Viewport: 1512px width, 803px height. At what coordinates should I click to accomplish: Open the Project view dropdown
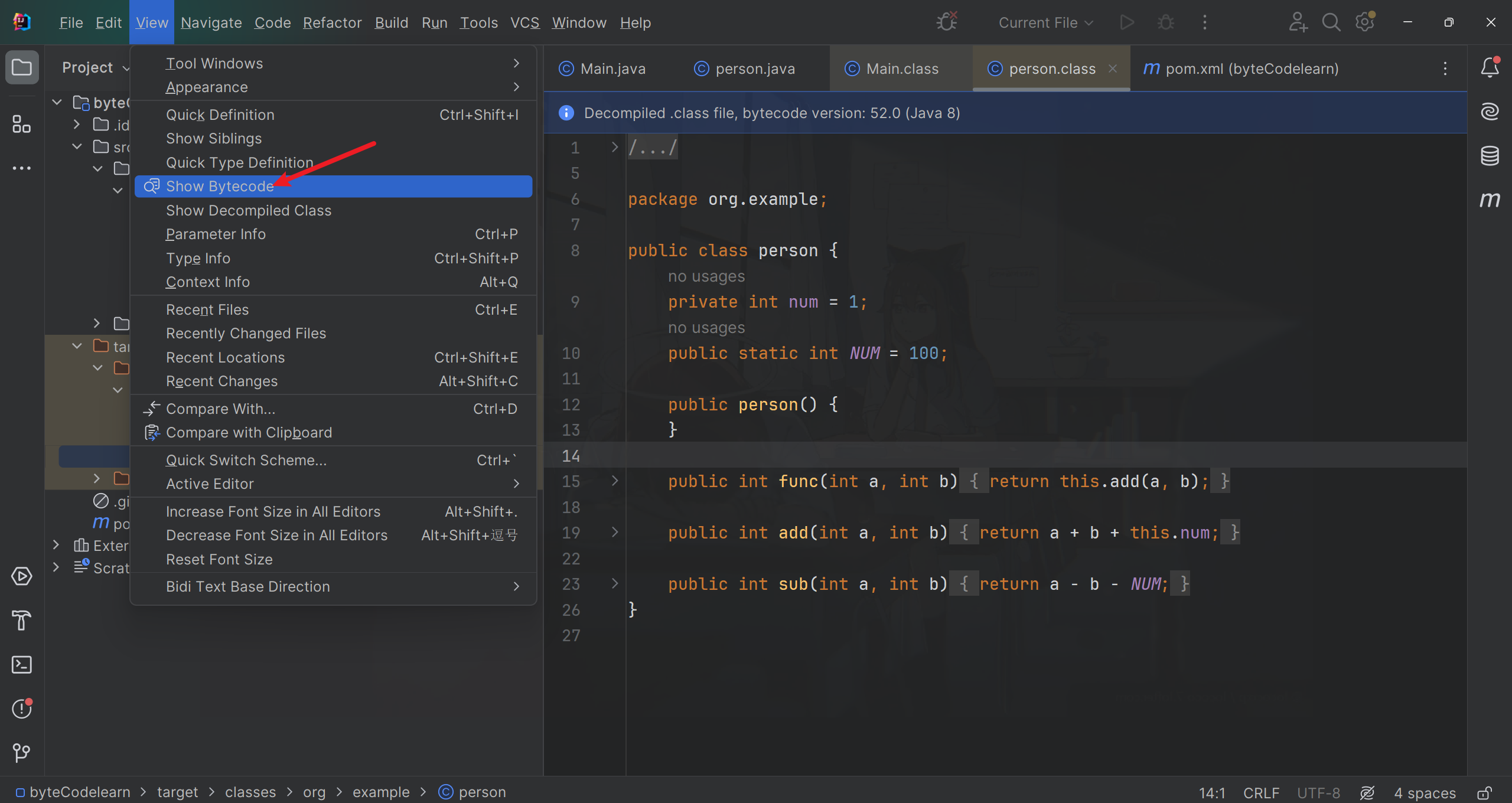(94, 68)
